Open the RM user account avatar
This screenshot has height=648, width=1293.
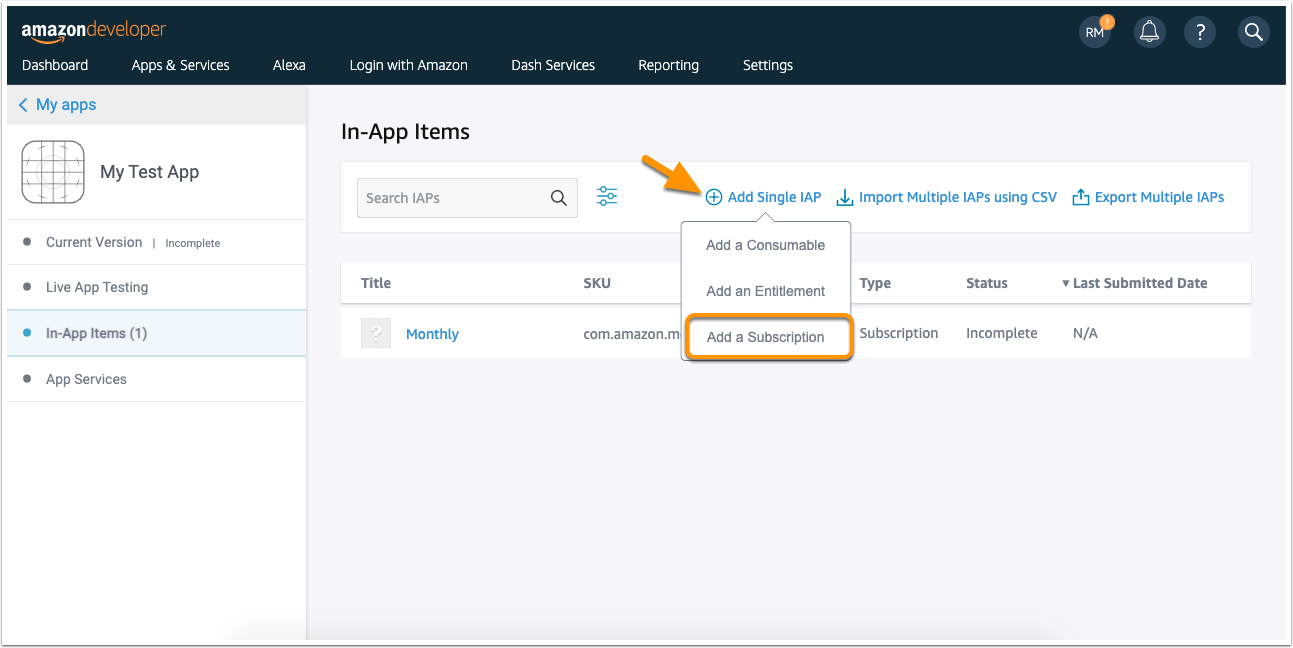1097,32
